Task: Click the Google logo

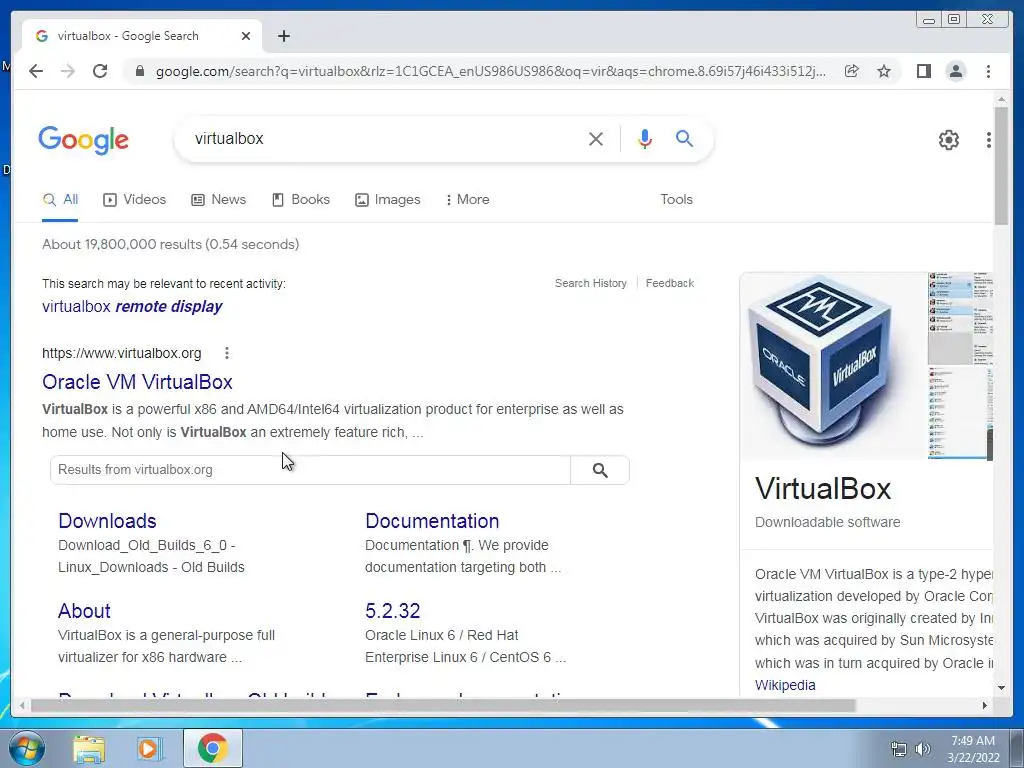Action: pyautogui.click(x=84, y=140)
